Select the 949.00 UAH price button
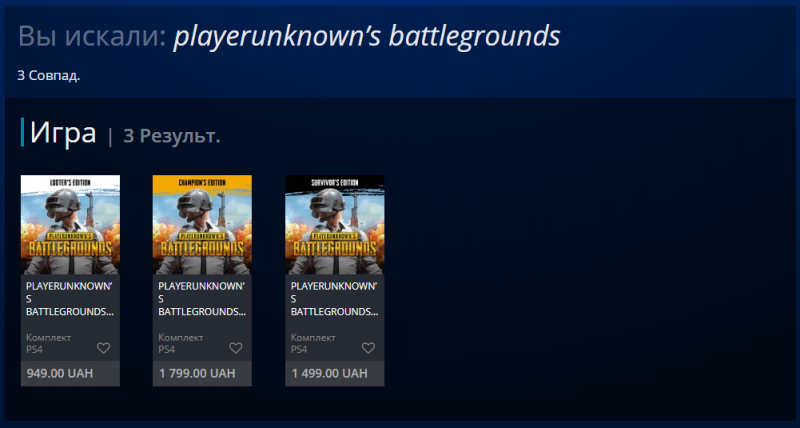 [x=70, y=373]
